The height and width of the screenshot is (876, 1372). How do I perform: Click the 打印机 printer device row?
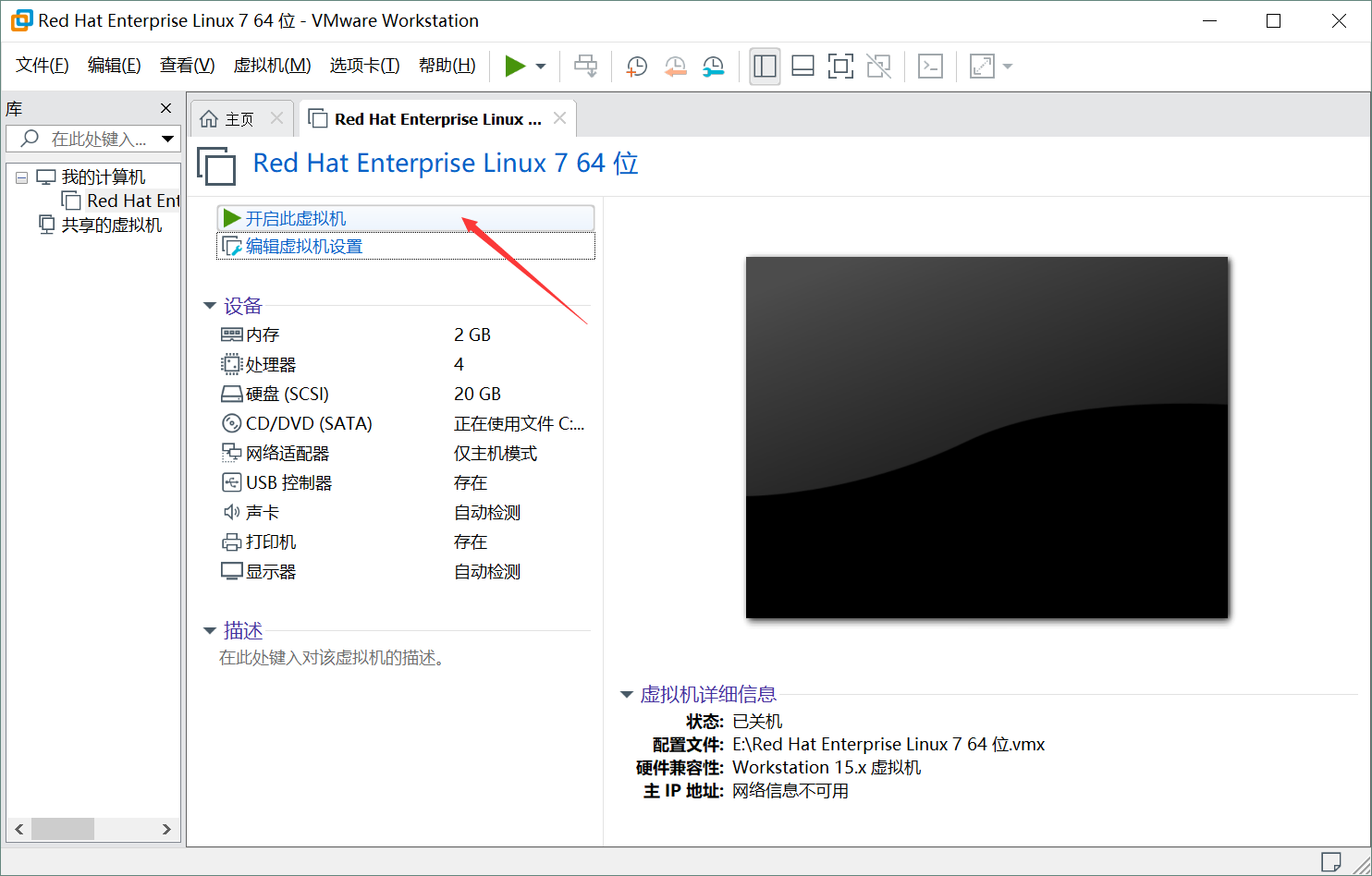click(x=405, y=541)
